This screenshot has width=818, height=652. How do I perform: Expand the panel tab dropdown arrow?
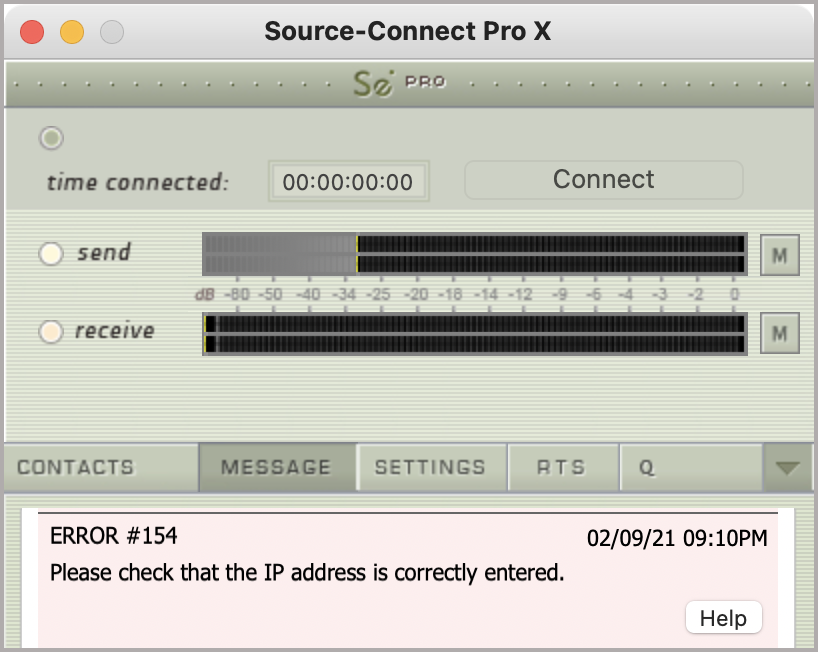[x=787, y=468]
